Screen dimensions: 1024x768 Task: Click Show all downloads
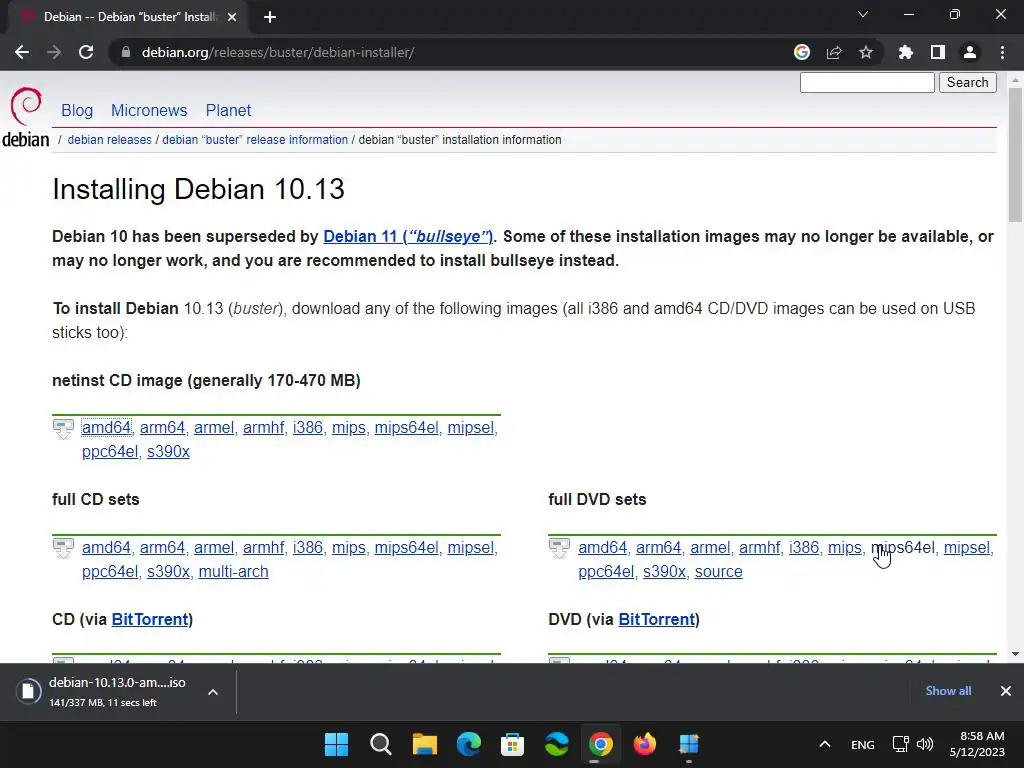tap(948, 691)
